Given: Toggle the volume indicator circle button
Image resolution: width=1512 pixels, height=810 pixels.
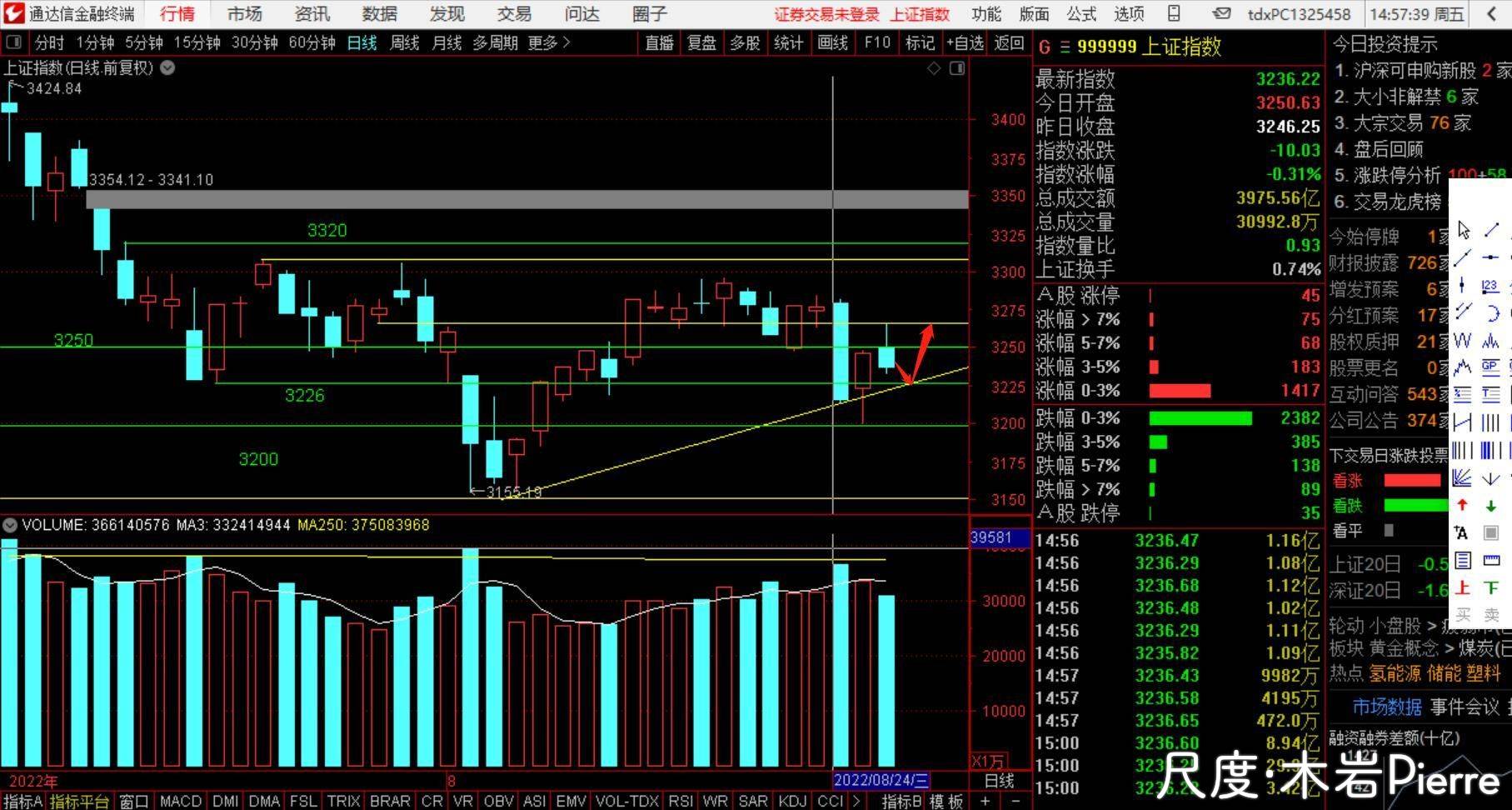Looking at the screenshot, I should click(x=10, y=525).
